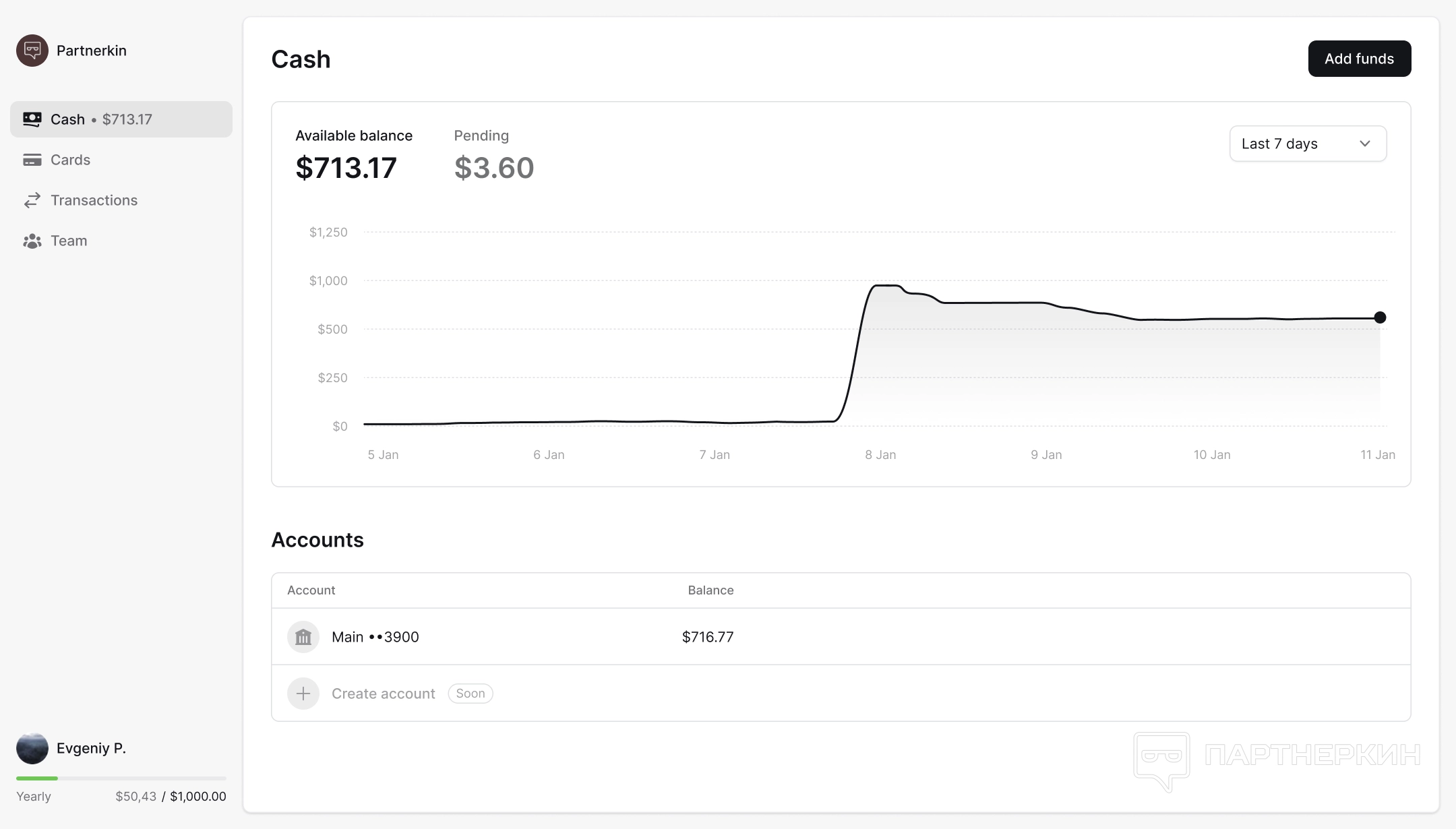Screen dimensions: 1456x829
Task: Click the Team people icon
Action: (32, 241)
